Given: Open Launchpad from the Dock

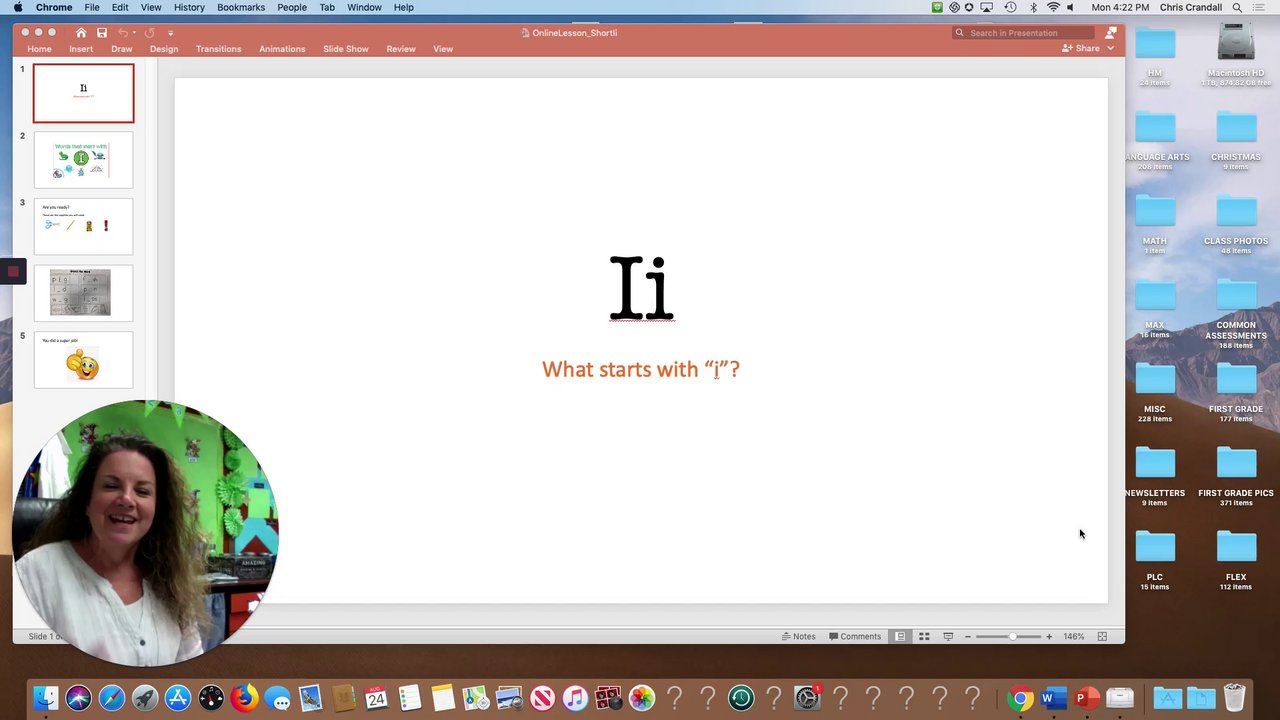Looking at the screenshot, I should 145,698.
